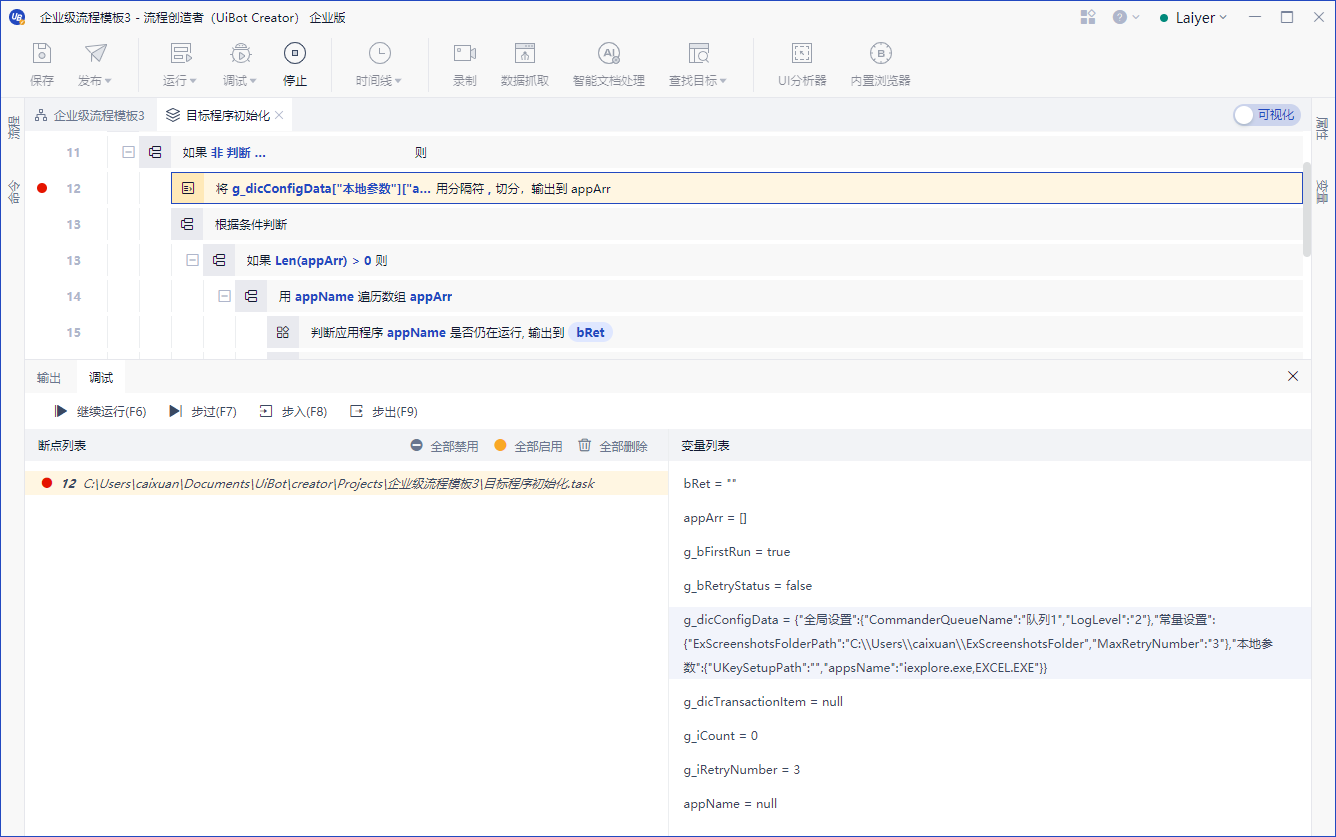This screenshot has width=1336, height=837.
Task: Click the 如果 condition icon on line 11
Action: point(155,152)
